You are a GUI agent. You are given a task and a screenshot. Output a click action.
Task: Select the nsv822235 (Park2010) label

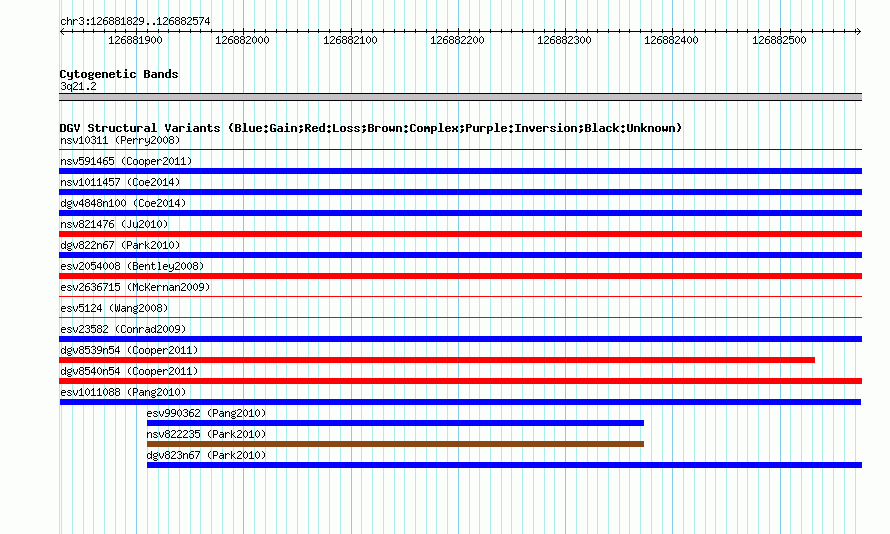click(206, 434)
